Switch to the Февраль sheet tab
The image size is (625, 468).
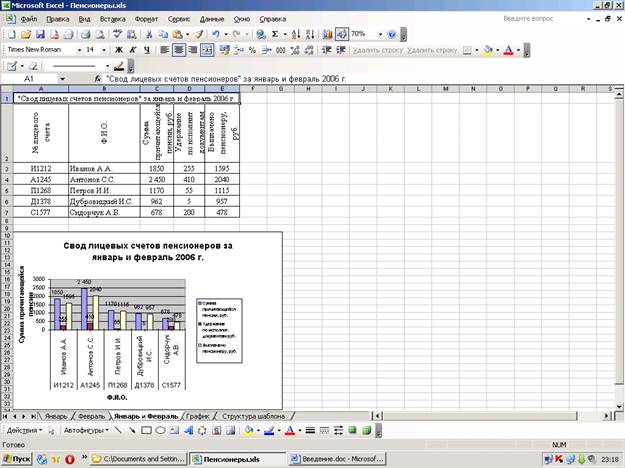click(91, 414)
